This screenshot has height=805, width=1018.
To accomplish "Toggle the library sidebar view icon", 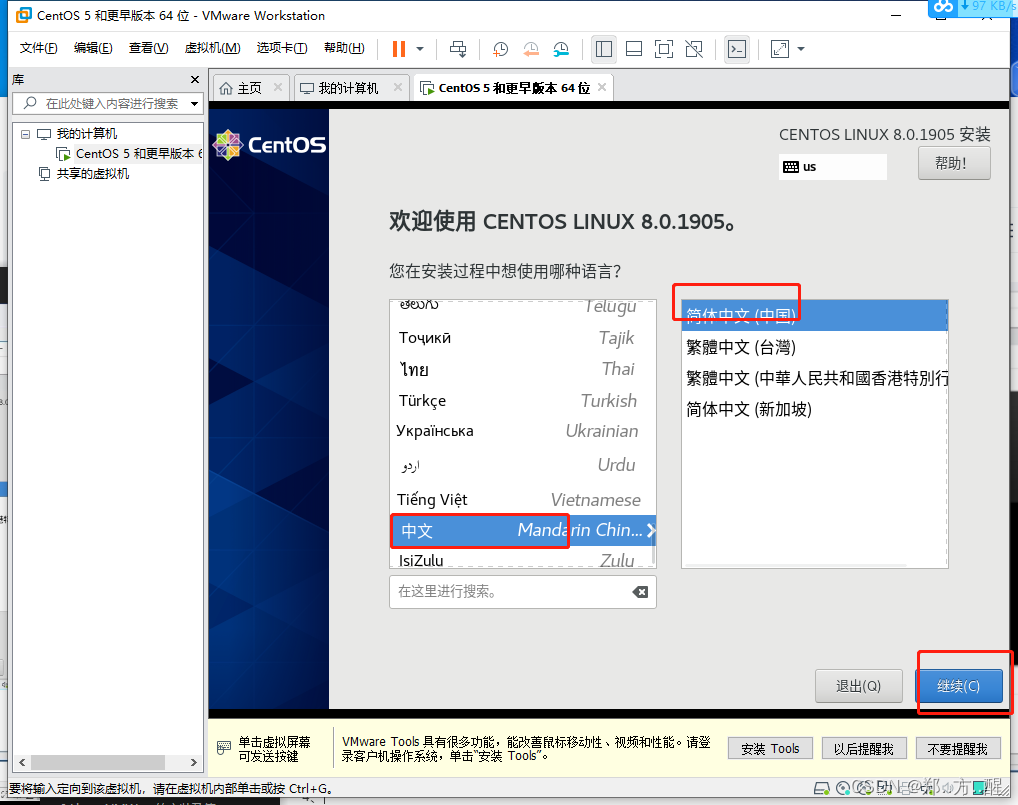I will pos(604,49).
